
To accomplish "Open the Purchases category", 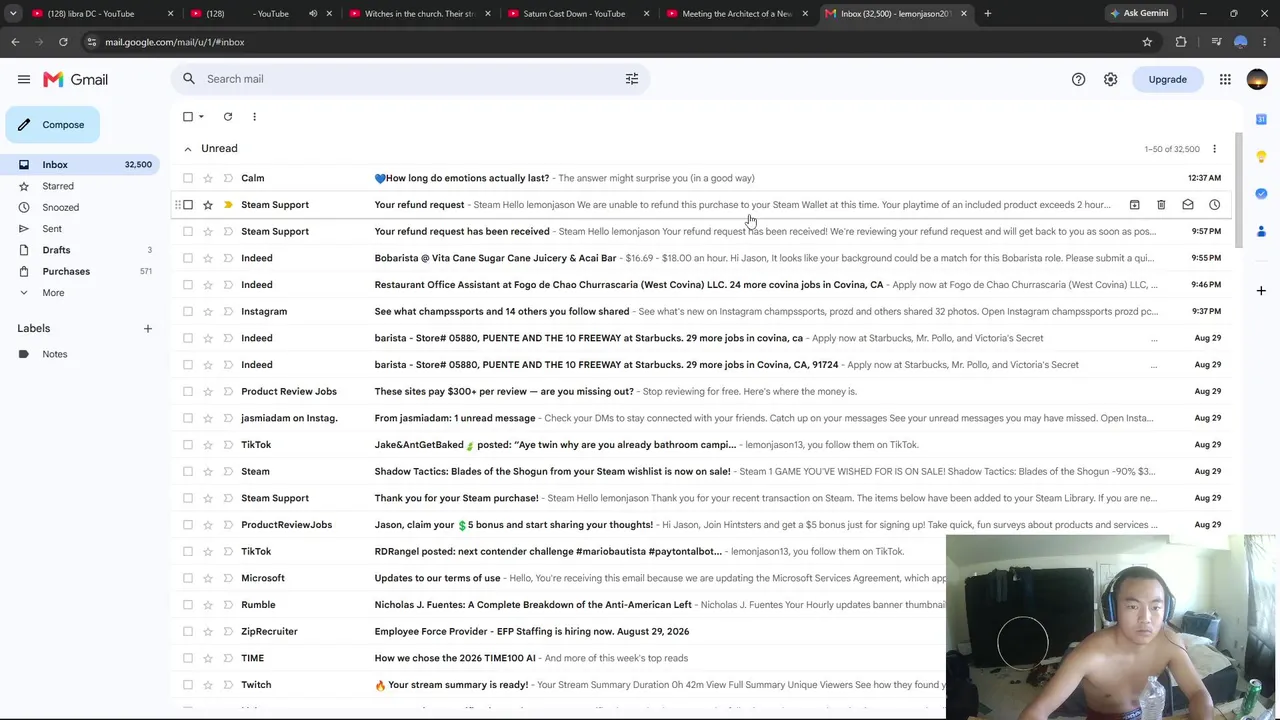I will 82,271.
